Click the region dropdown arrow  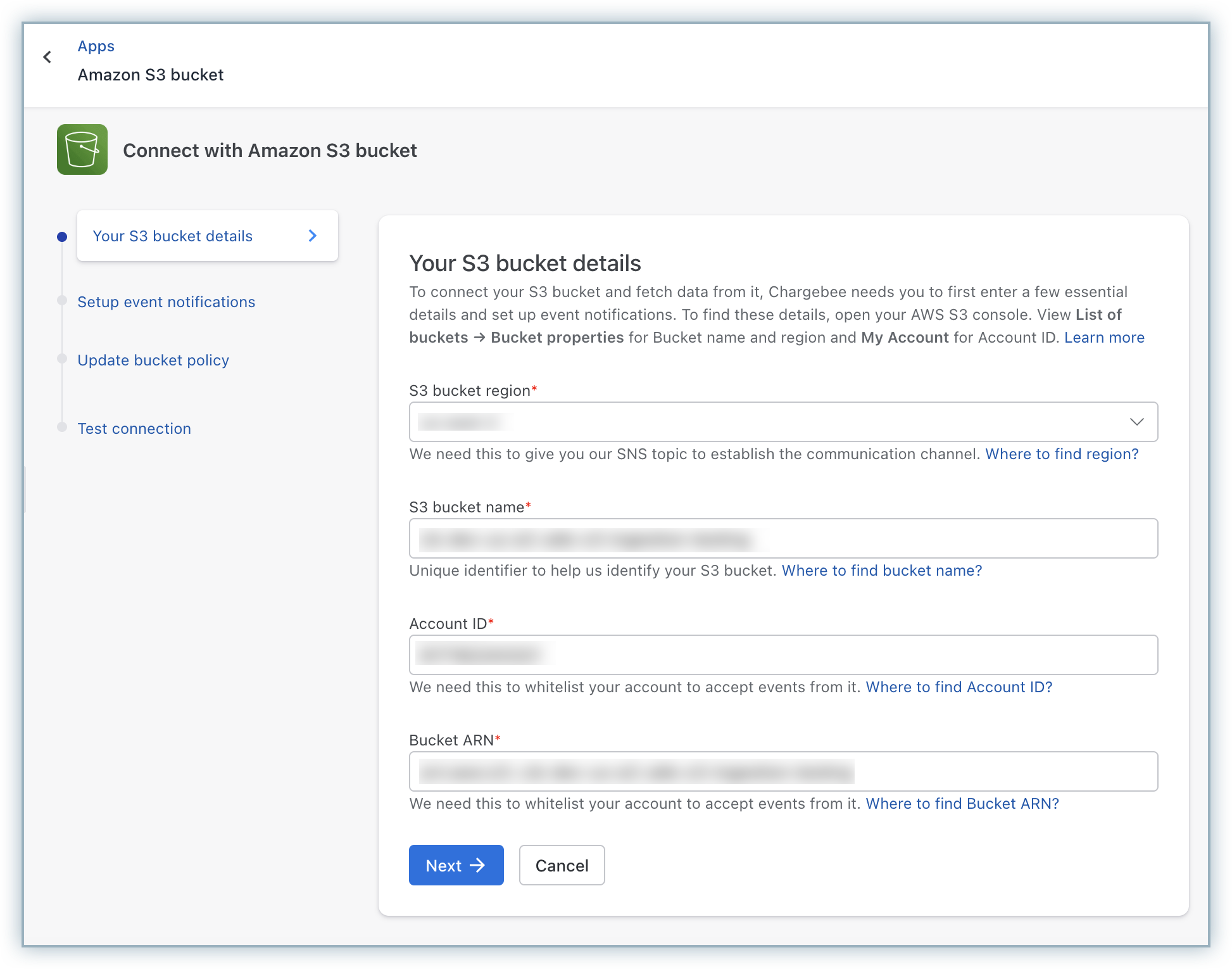[x=1136, y=422]
